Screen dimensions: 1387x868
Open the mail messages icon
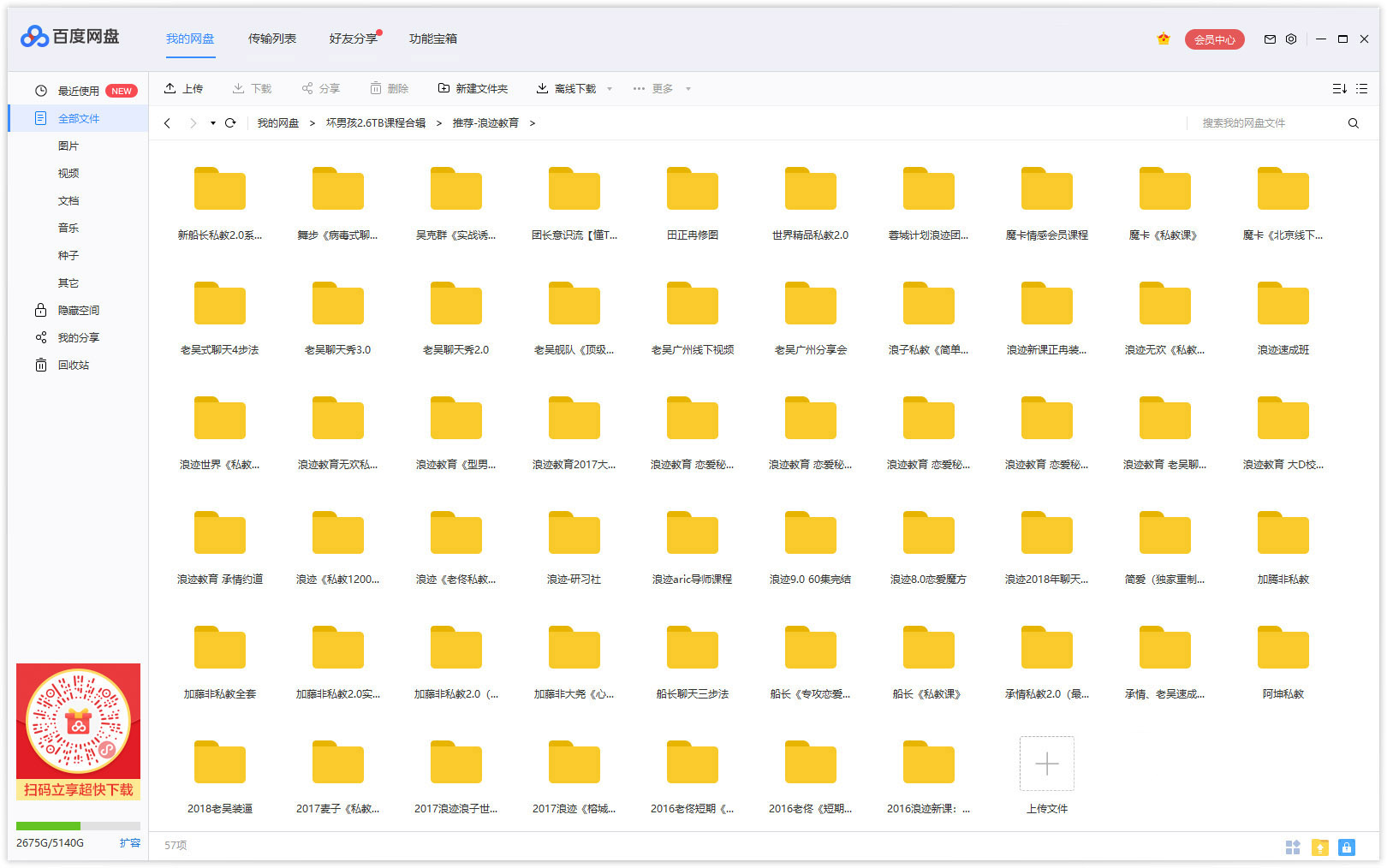point(1270,39)
